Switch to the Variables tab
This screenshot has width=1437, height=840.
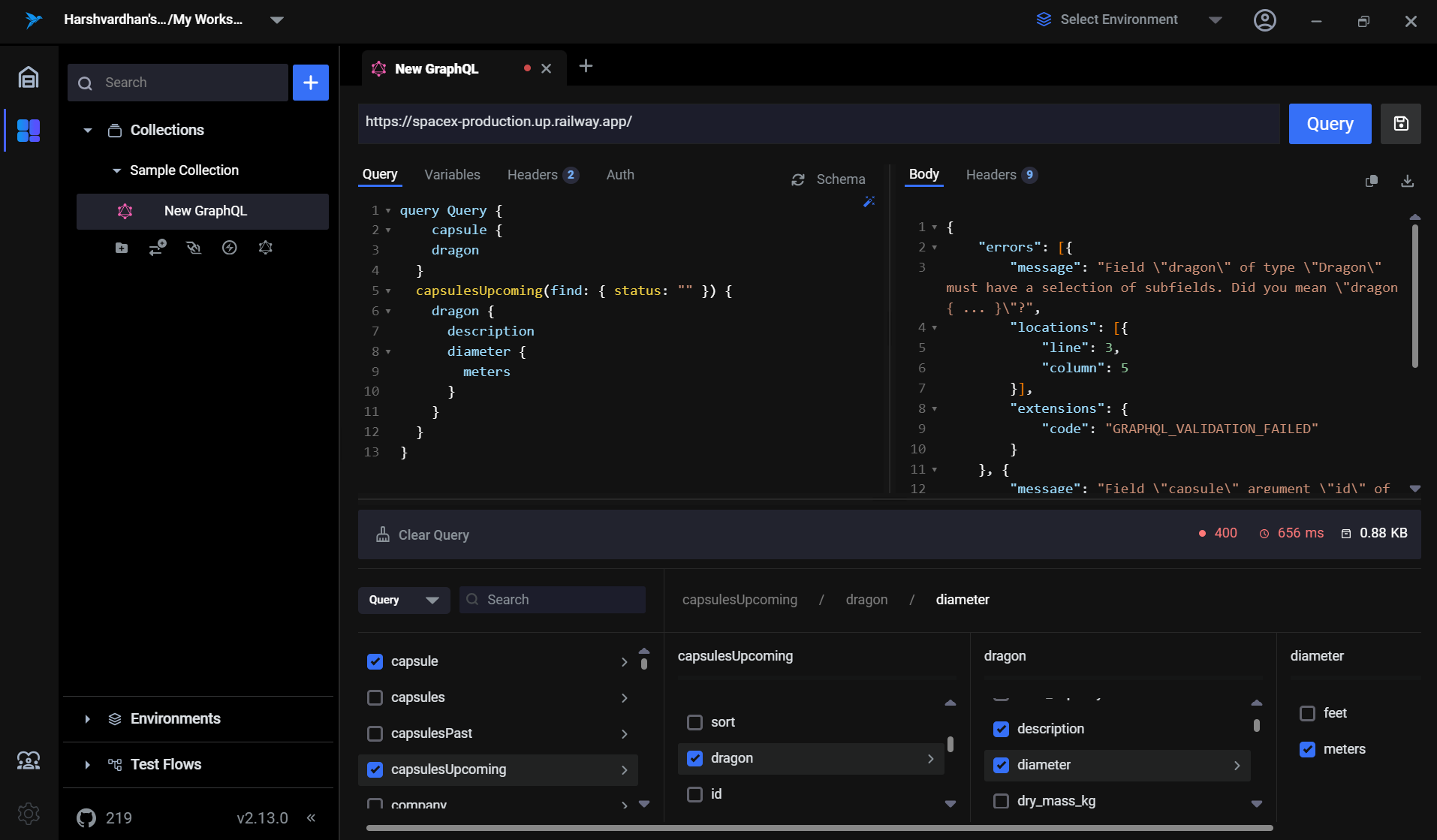pos(452,175)
